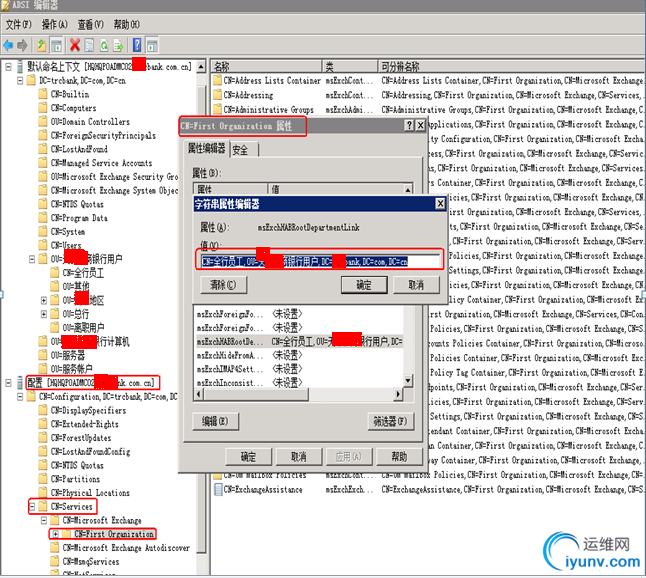Click the CN=LostAndFound folder icon
646x578 pixels.
click(x=42, y=149)
